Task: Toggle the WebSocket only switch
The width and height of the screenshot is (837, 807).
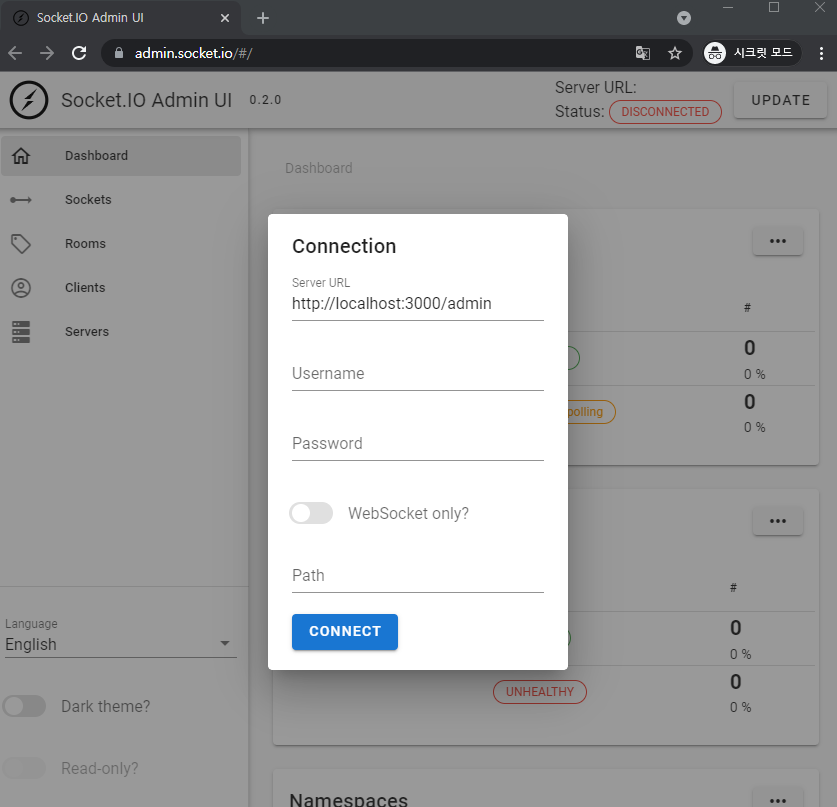Action: click(311, 513)
